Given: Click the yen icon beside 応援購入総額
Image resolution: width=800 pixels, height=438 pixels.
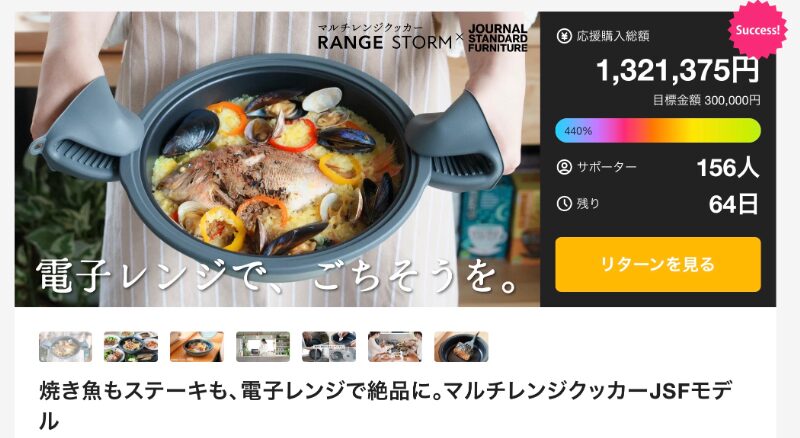Looking at the screenshot, I should (564, 36).
